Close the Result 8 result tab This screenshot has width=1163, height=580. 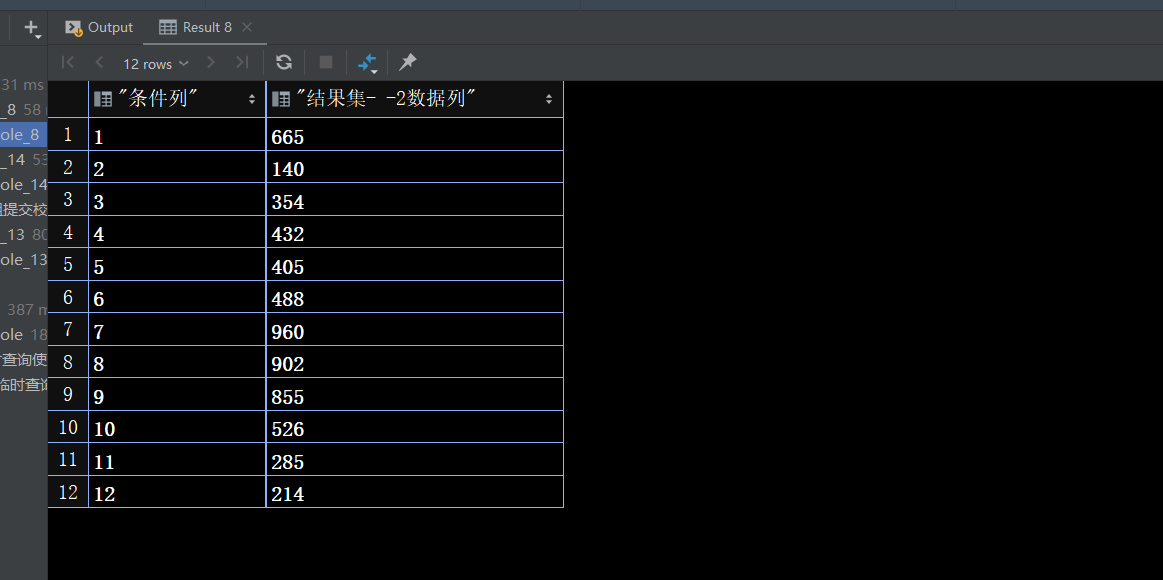(x=247, y=27)
